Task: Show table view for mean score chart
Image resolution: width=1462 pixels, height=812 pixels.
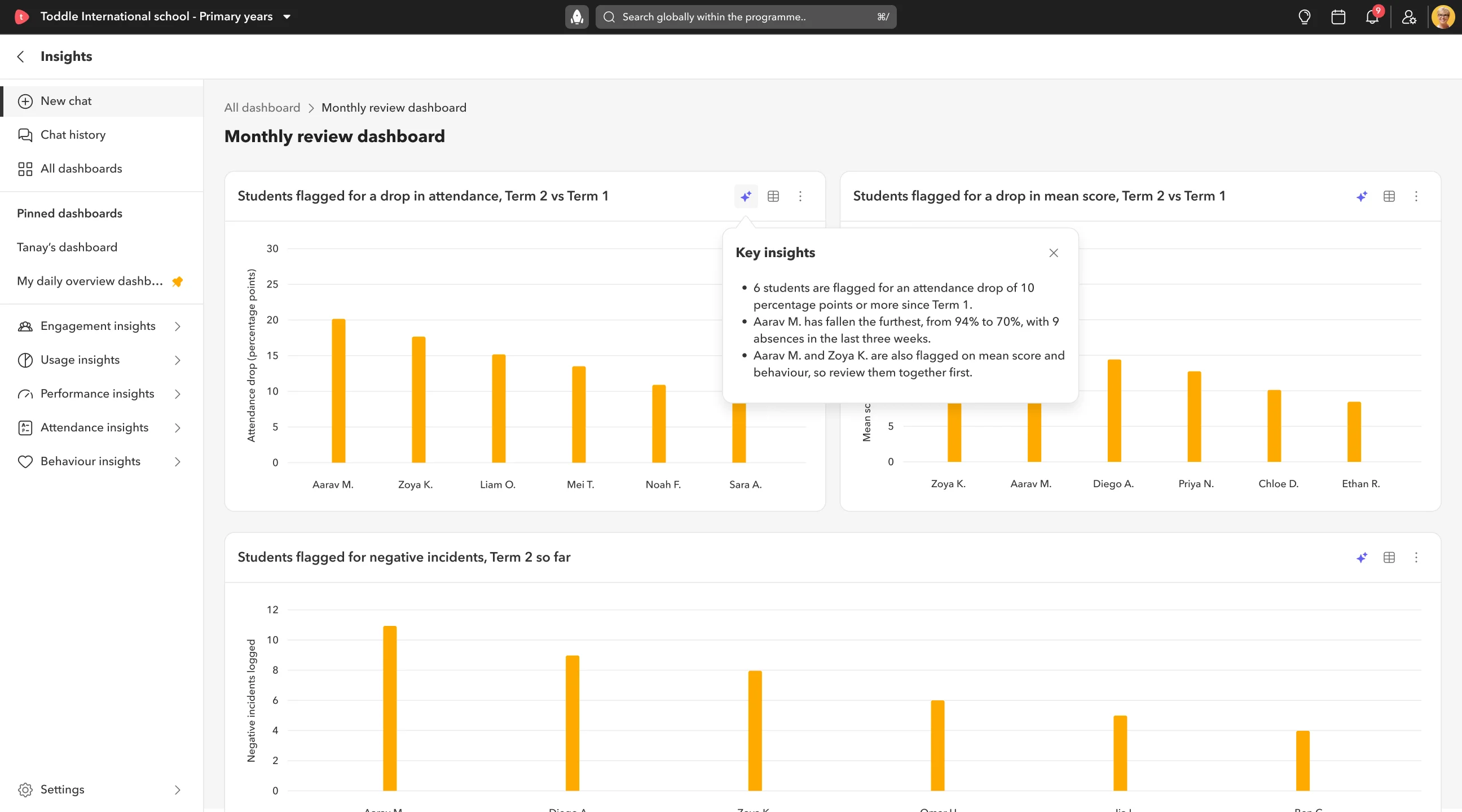Action: click(x=1389, y=196)
